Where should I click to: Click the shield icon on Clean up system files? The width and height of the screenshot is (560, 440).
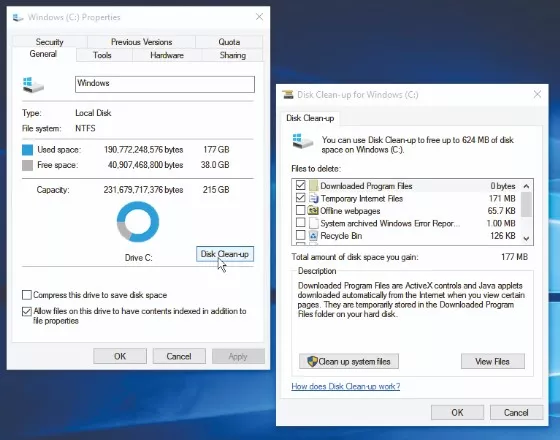[312, 361]
